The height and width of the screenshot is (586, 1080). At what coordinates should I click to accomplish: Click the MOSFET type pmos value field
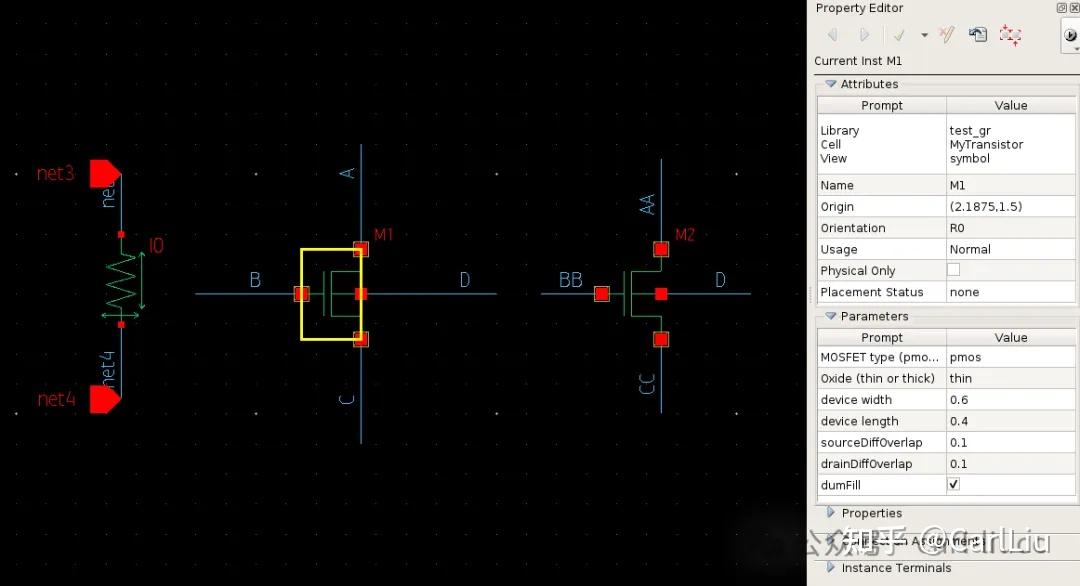pos(1010,357)
